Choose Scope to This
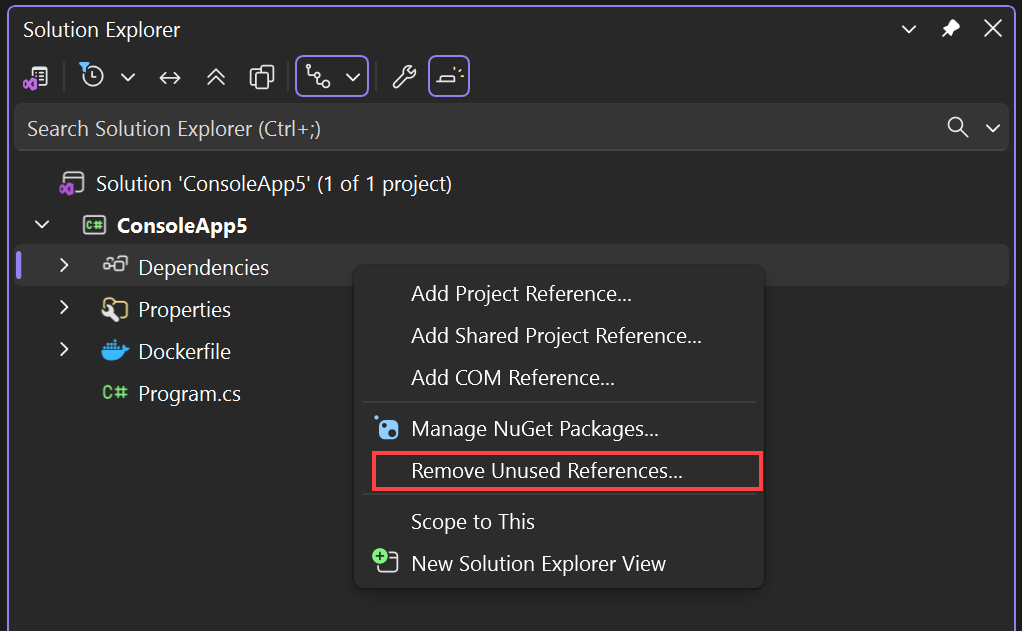The width and height of the screenshot is (1022, 631). point(473,521)
